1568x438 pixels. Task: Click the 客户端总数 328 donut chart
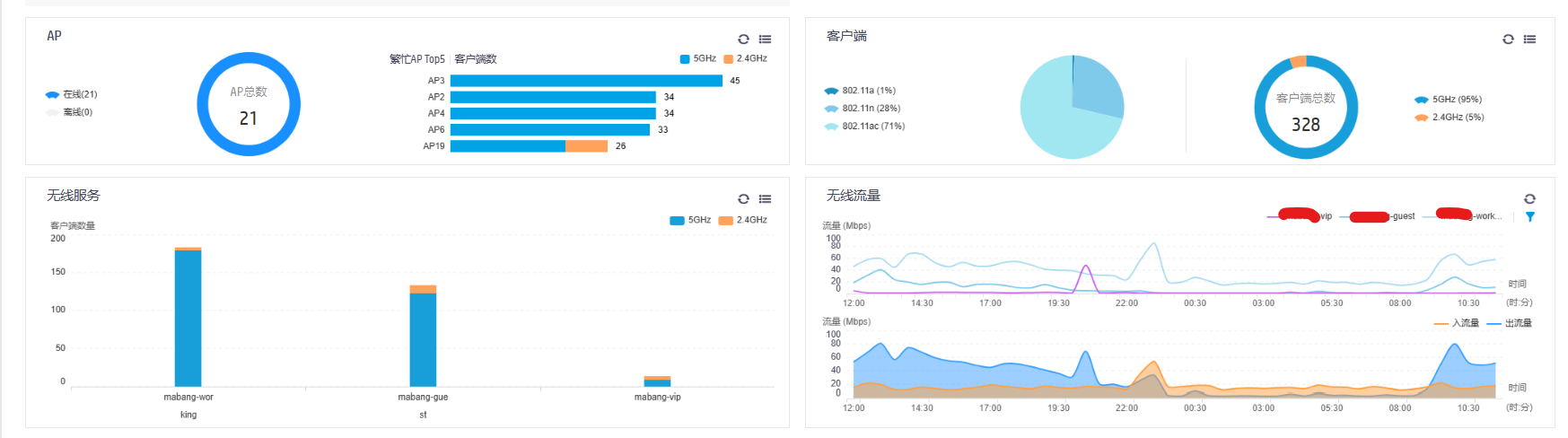[x=1306, y=108]
